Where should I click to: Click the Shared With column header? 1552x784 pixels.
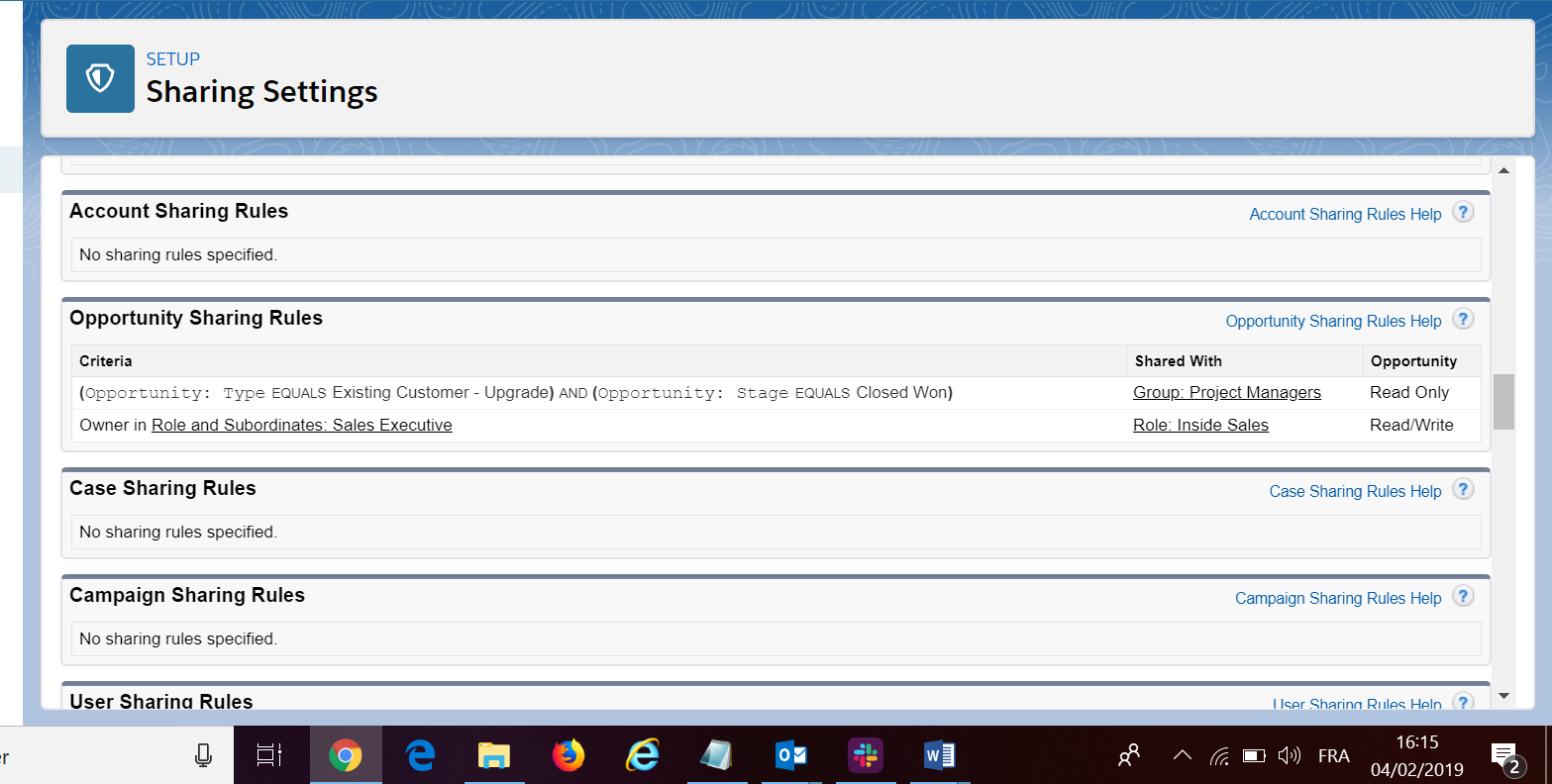[x=1179, y=361]
